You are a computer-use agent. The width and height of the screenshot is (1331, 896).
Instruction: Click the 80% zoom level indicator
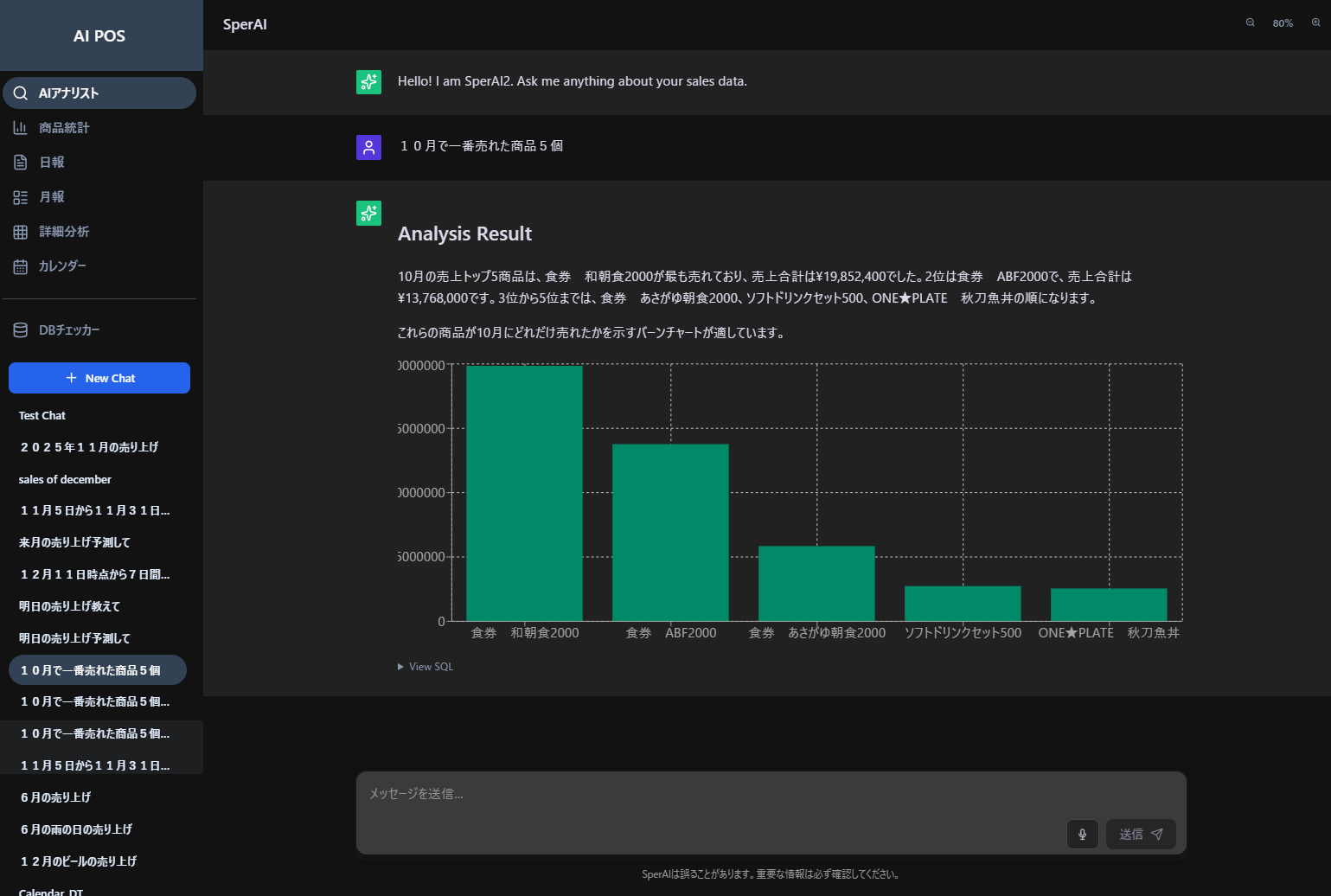[1283, 23]
